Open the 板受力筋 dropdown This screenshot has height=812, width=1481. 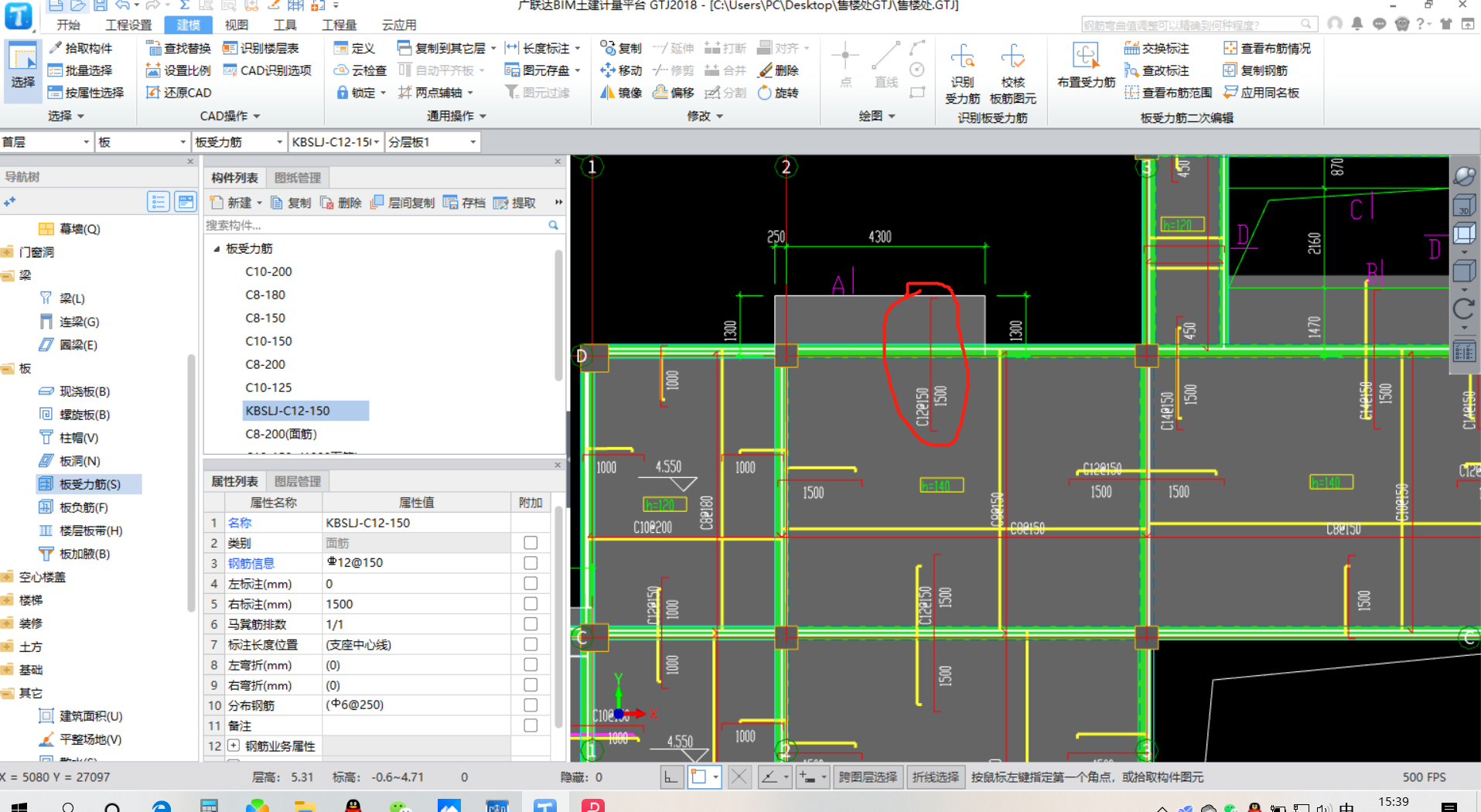click(x=239, y=142)
